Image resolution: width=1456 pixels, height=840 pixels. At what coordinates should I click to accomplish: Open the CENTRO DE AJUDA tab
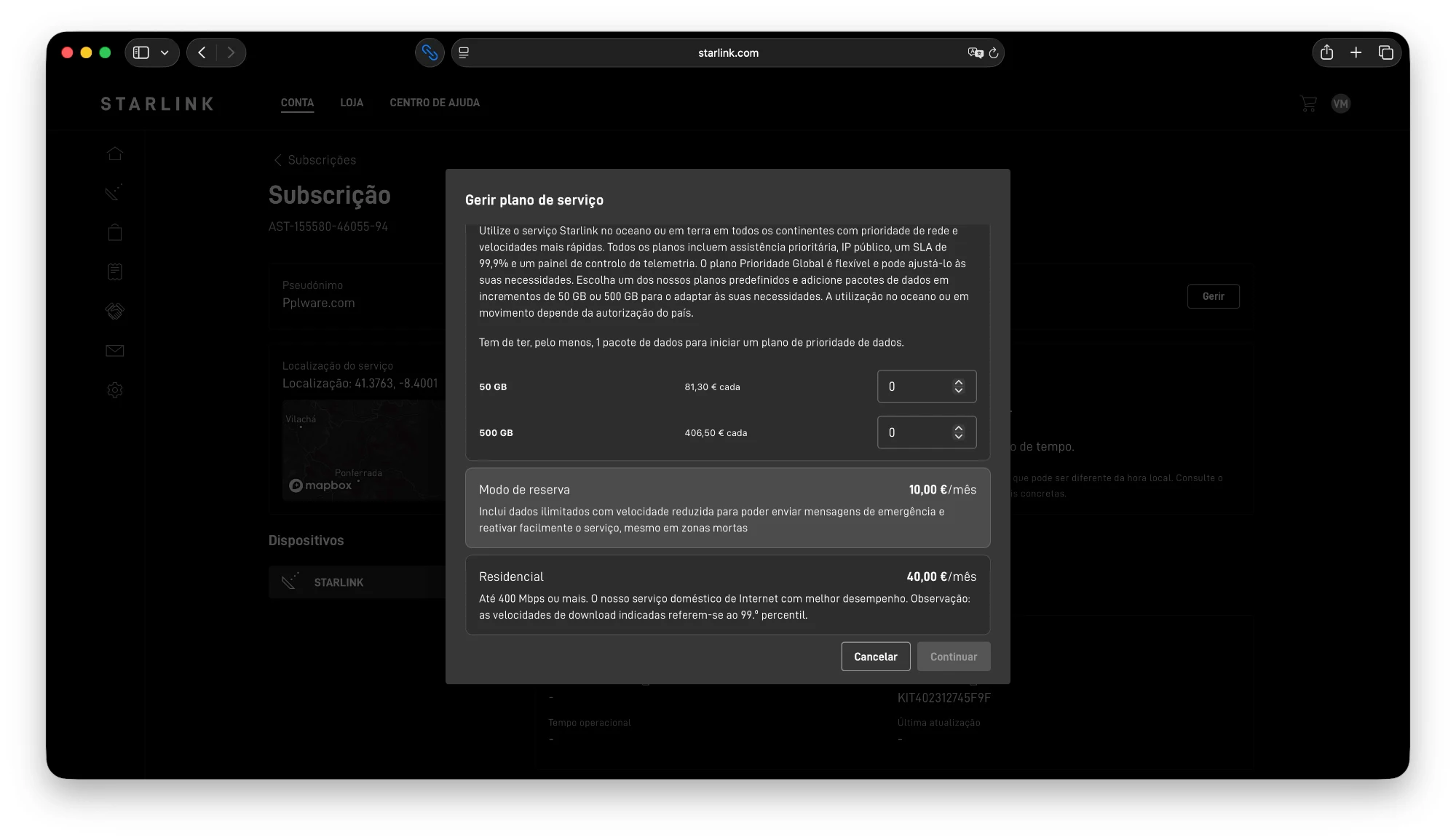(x=435, y=103)
